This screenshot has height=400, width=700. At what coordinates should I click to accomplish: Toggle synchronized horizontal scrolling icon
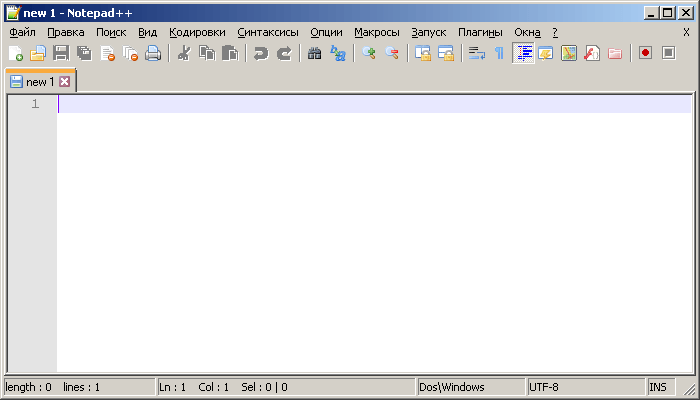coord(446,53)
